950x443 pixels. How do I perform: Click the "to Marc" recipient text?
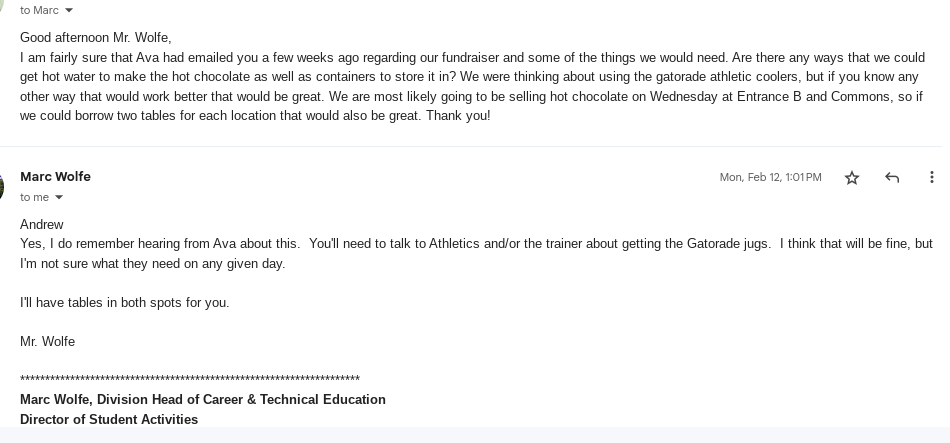coord(39,10)
